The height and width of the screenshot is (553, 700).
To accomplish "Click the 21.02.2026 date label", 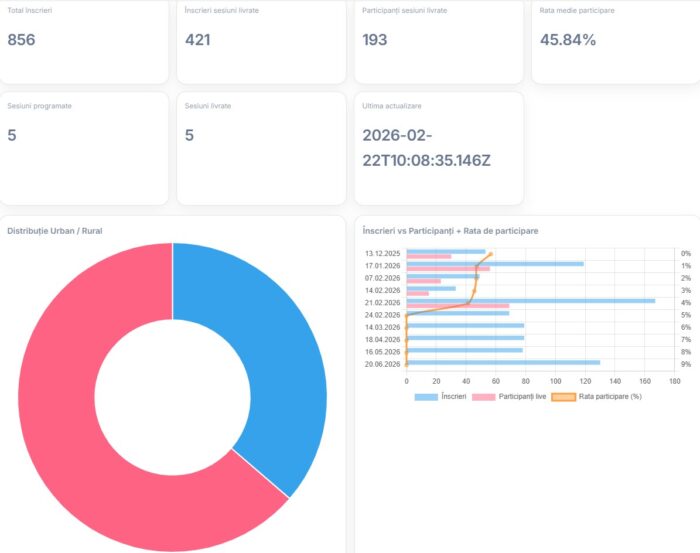I will click(382, 303).
